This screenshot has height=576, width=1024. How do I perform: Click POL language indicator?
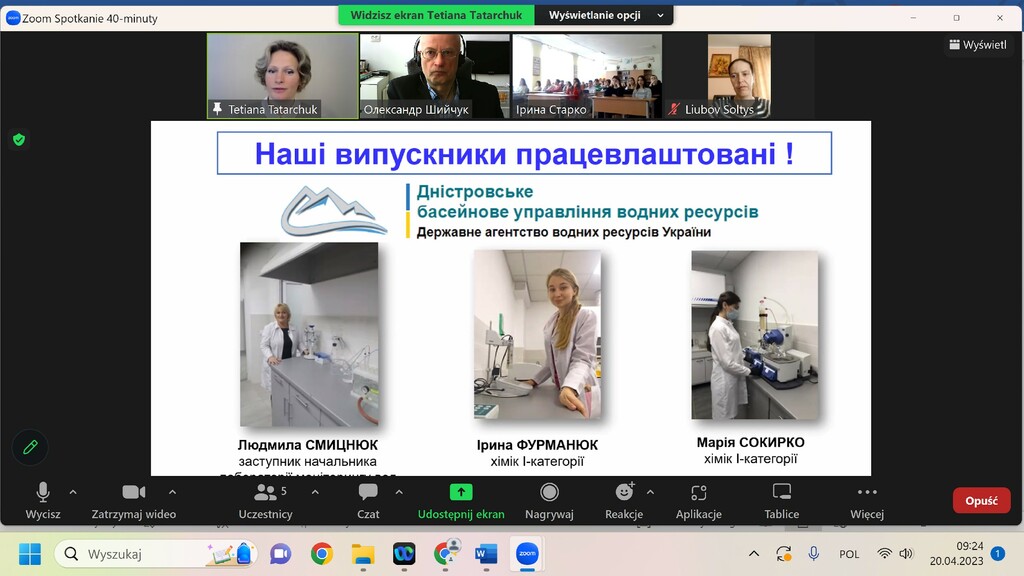(x=849, y=554)
